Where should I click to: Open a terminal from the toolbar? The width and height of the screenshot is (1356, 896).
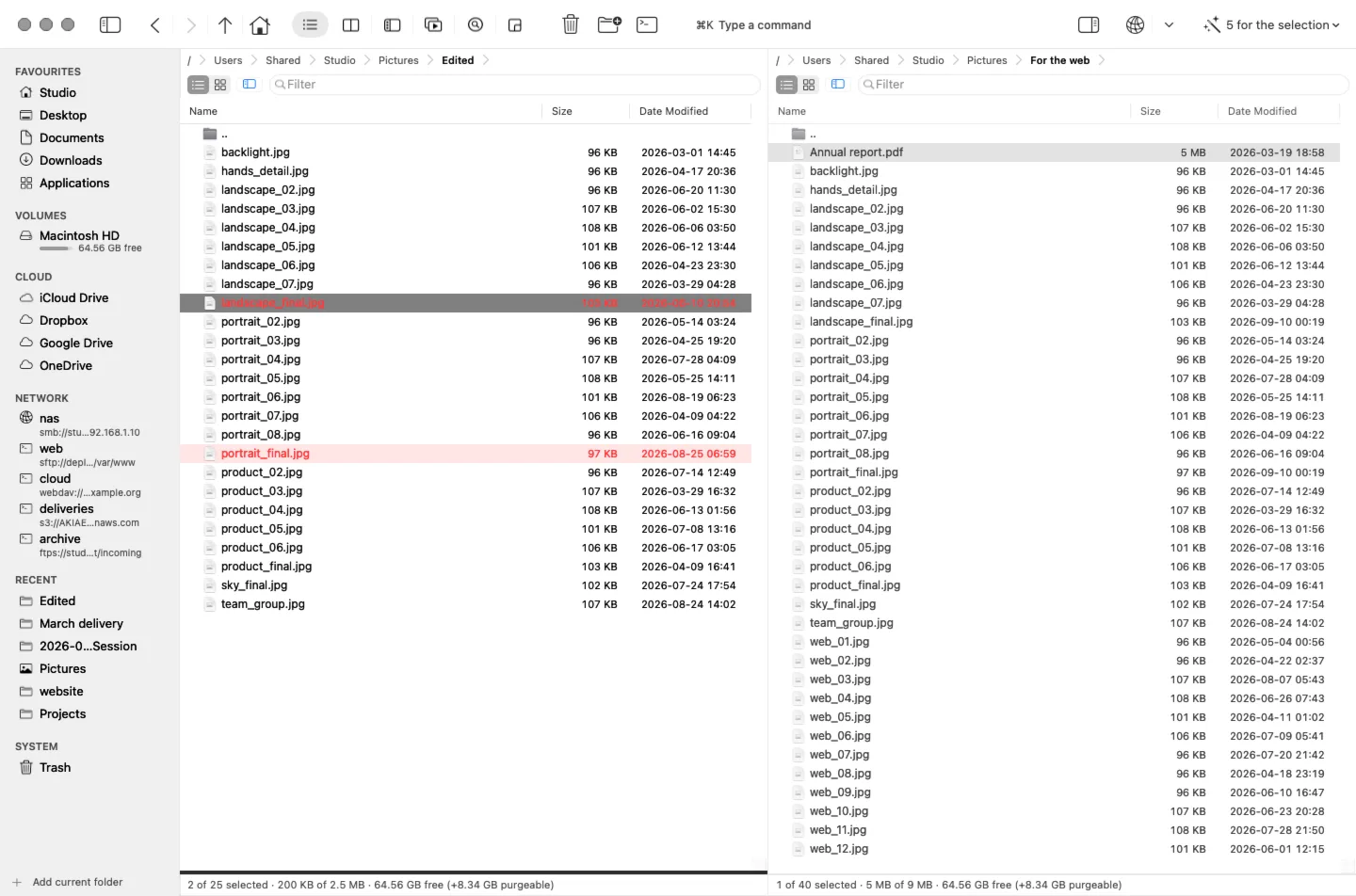point(647,25)
